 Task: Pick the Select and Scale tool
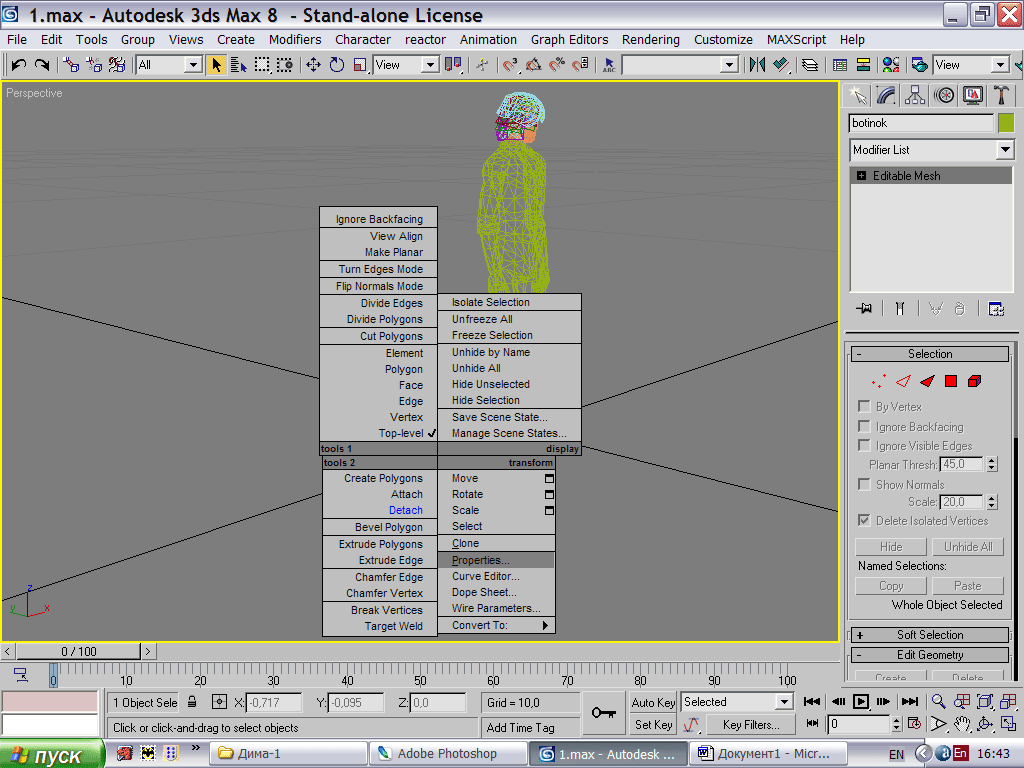360,65
